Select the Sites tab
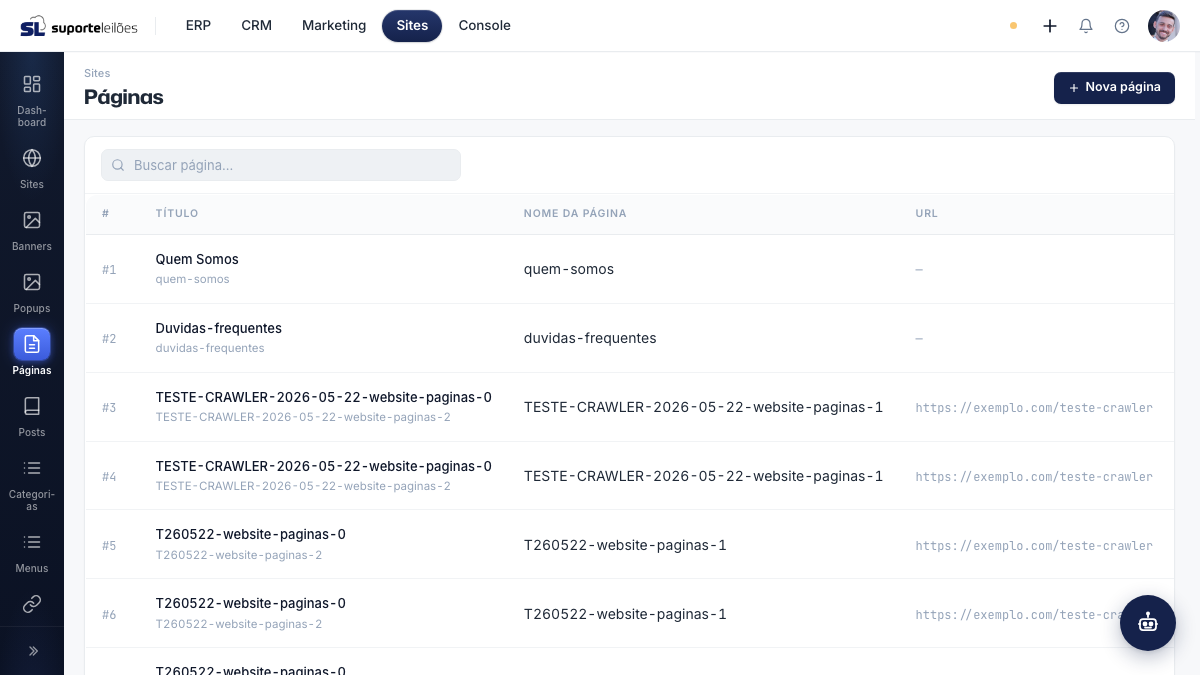 point(412,26)
